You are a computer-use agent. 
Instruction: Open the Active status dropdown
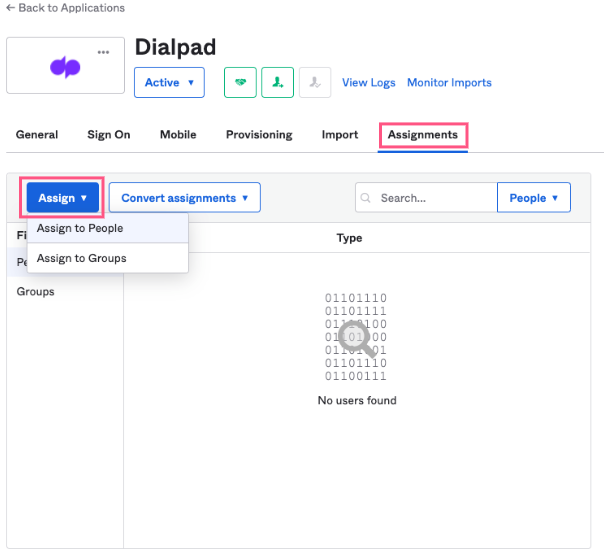click(169, 82)
